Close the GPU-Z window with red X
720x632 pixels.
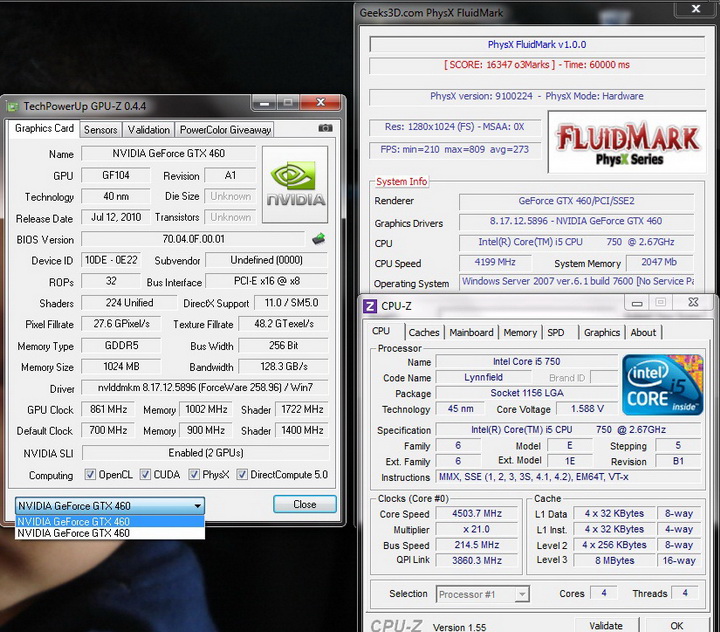(x=321, y=103)
